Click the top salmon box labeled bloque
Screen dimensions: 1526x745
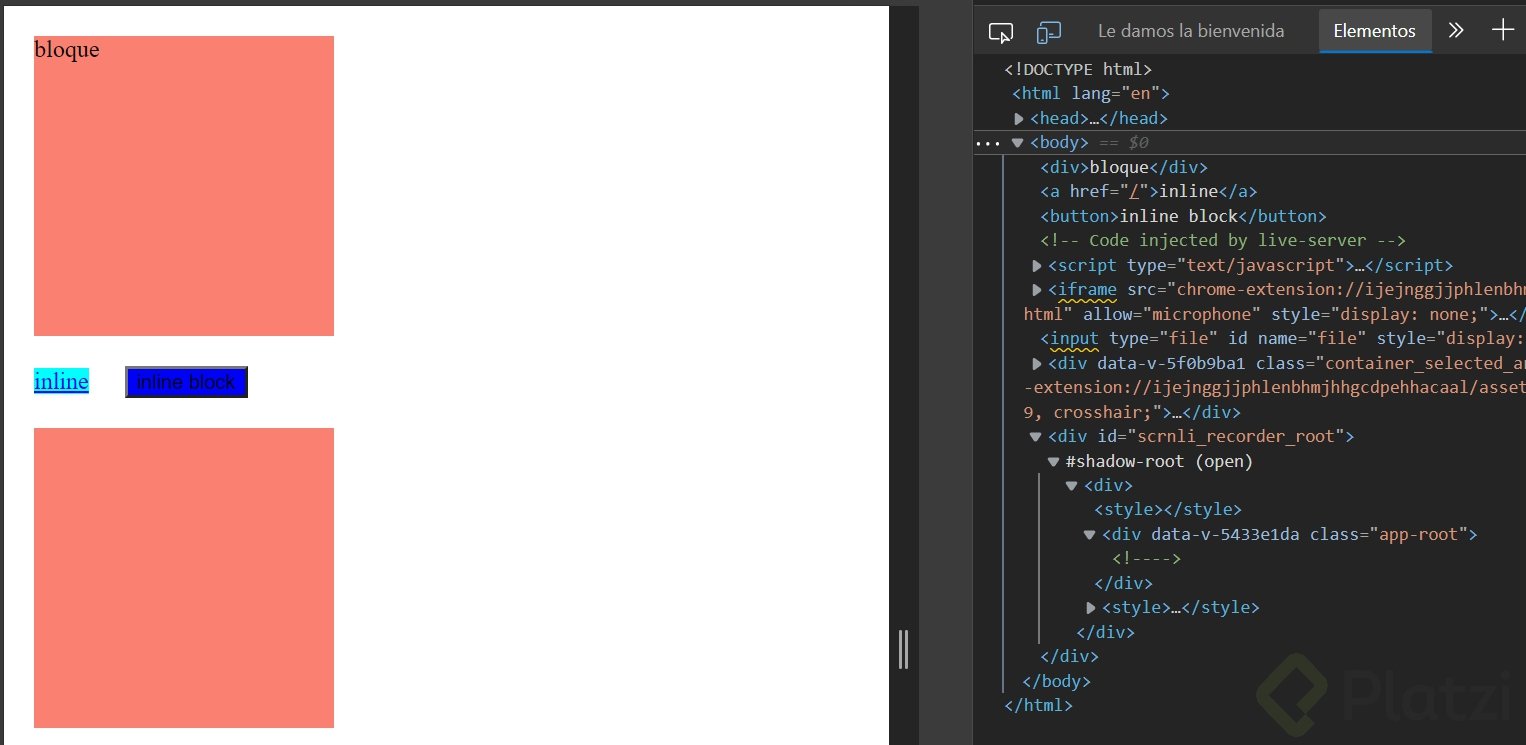tap(184, 186)
